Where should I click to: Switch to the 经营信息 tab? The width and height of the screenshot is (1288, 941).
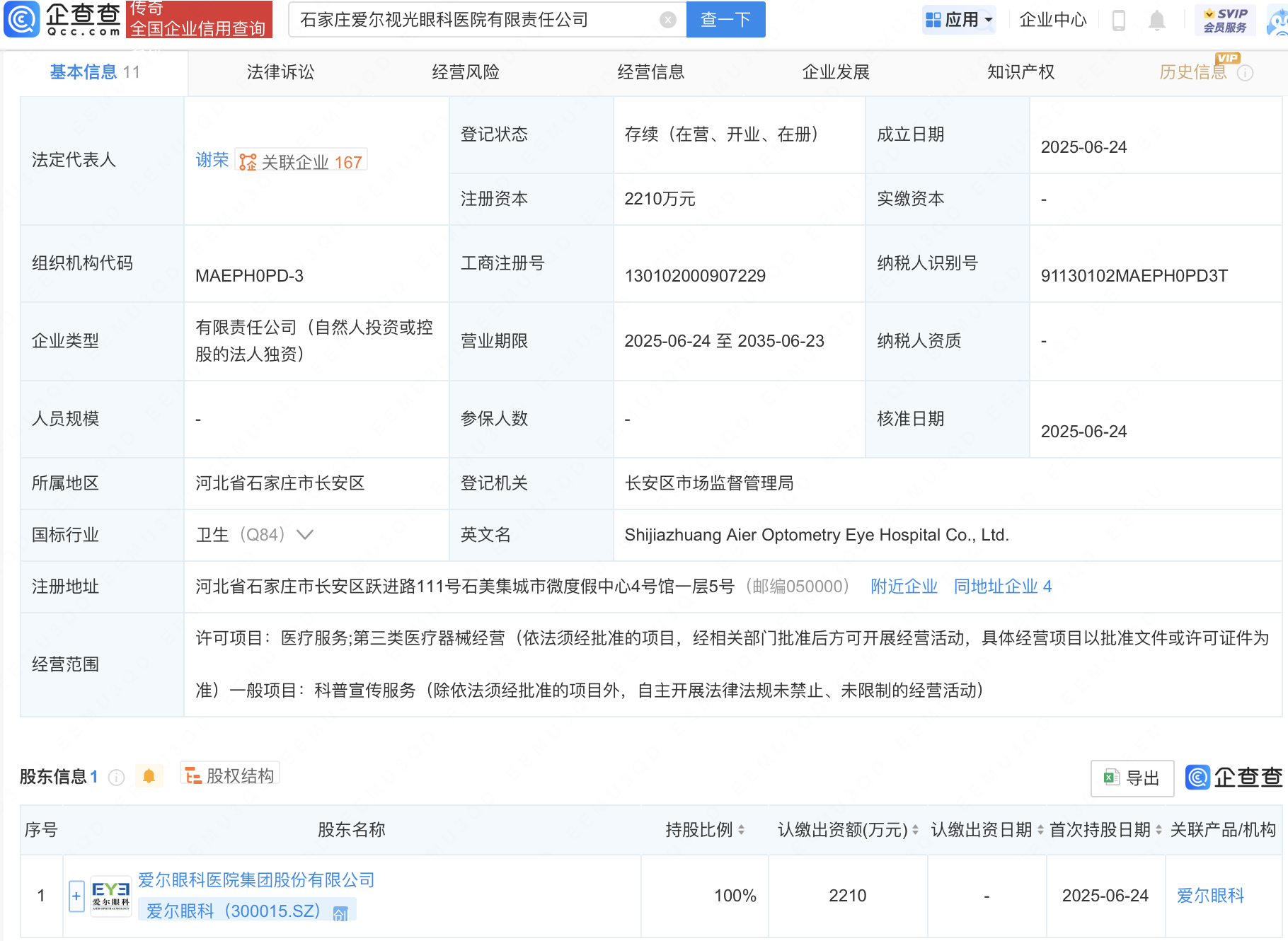coord(651,72)
